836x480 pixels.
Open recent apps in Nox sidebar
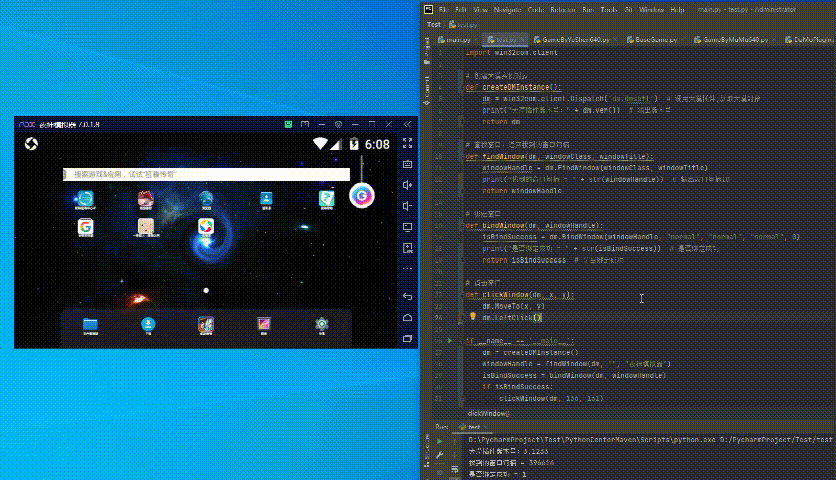click(407, 338)
